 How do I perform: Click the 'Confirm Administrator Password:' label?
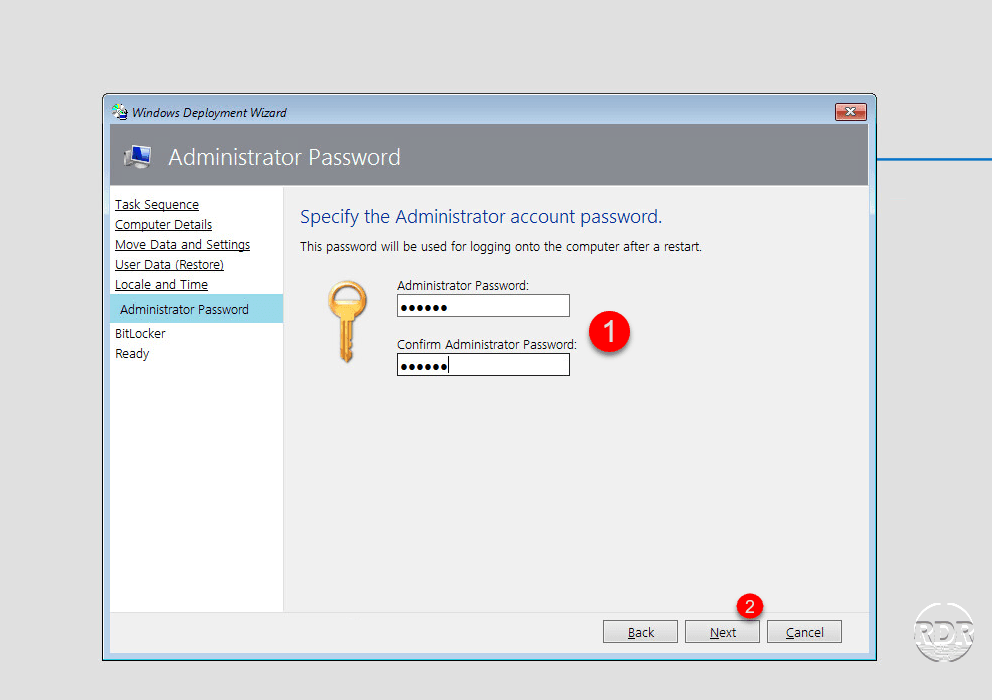pyautogui.click(x=487, y=344)
